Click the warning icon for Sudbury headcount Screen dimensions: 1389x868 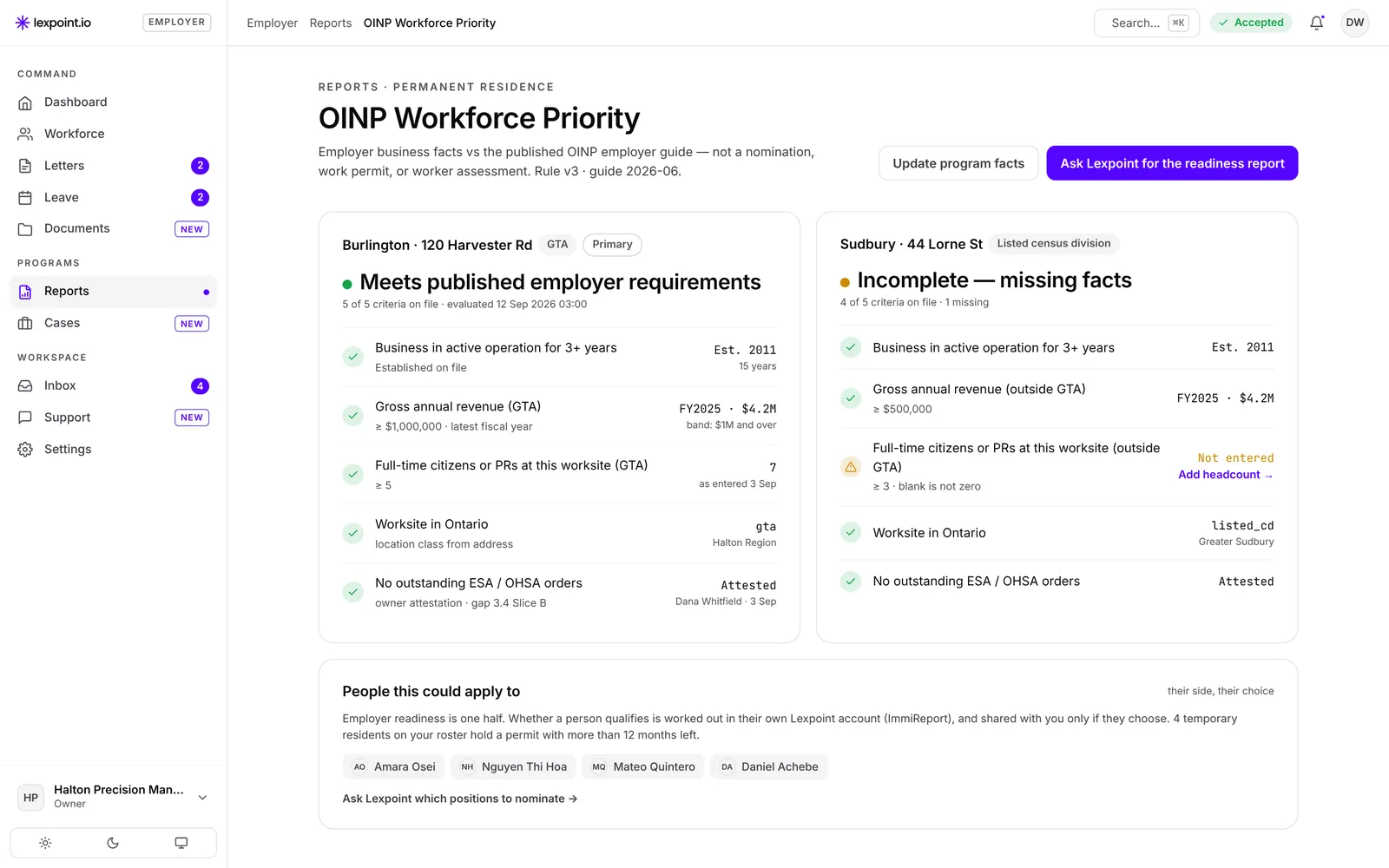(851, 467)
